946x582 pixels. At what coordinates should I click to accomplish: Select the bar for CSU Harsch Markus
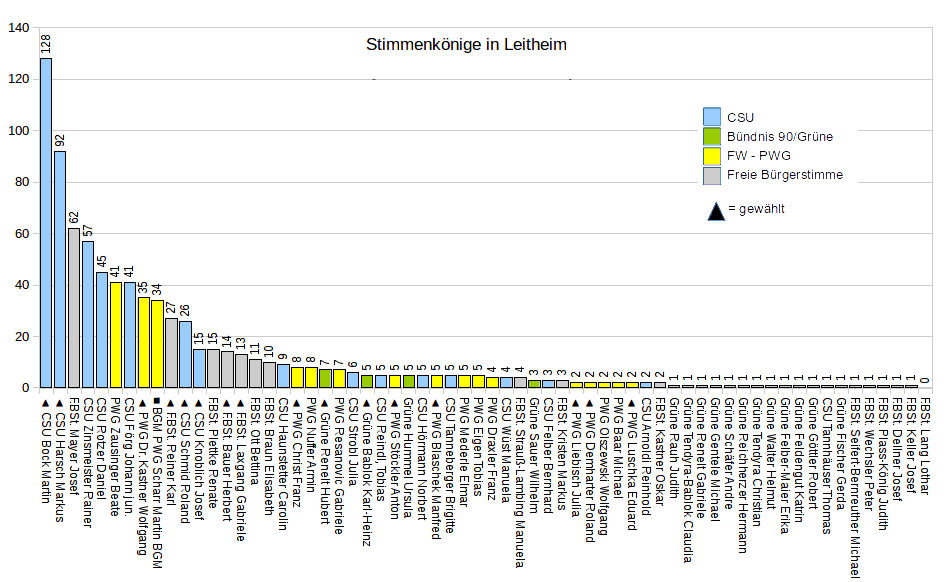point(60,270)
